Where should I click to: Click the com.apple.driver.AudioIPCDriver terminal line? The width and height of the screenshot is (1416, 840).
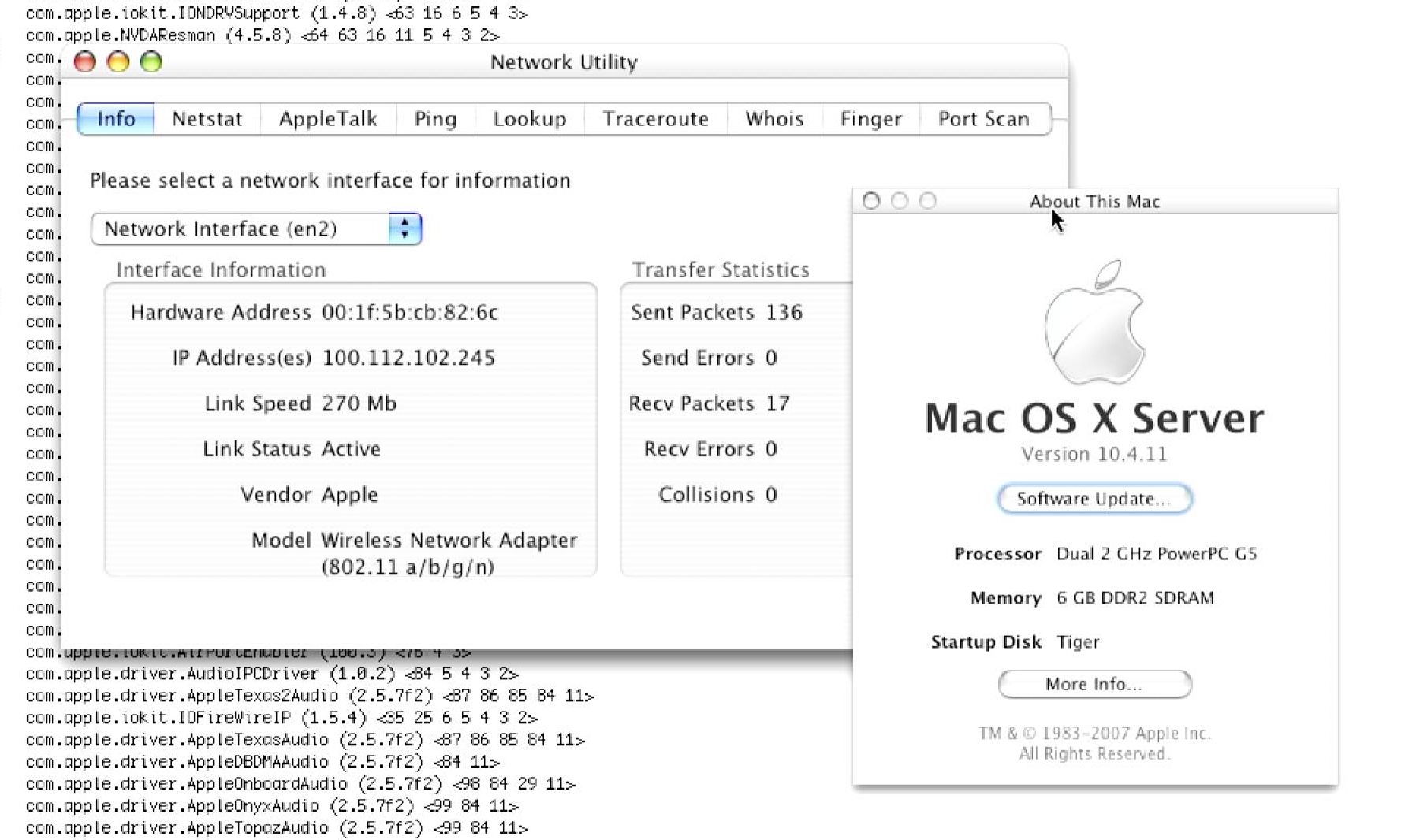pos(272,675)
